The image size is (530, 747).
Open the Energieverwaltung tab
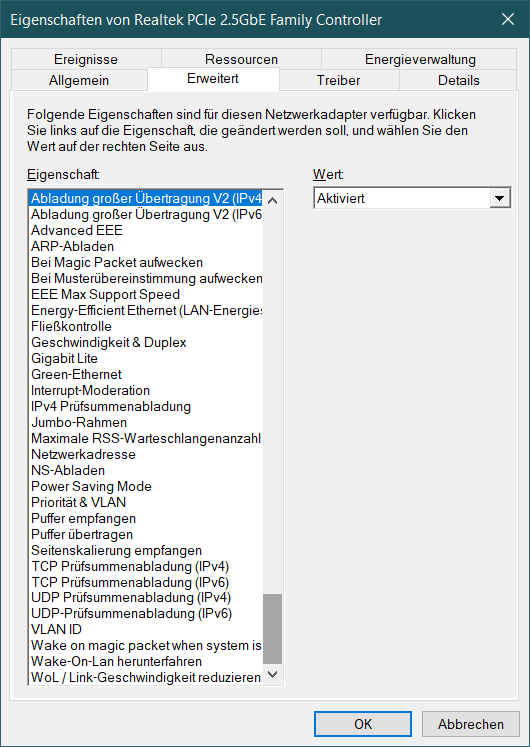click(x=420, y=59)
